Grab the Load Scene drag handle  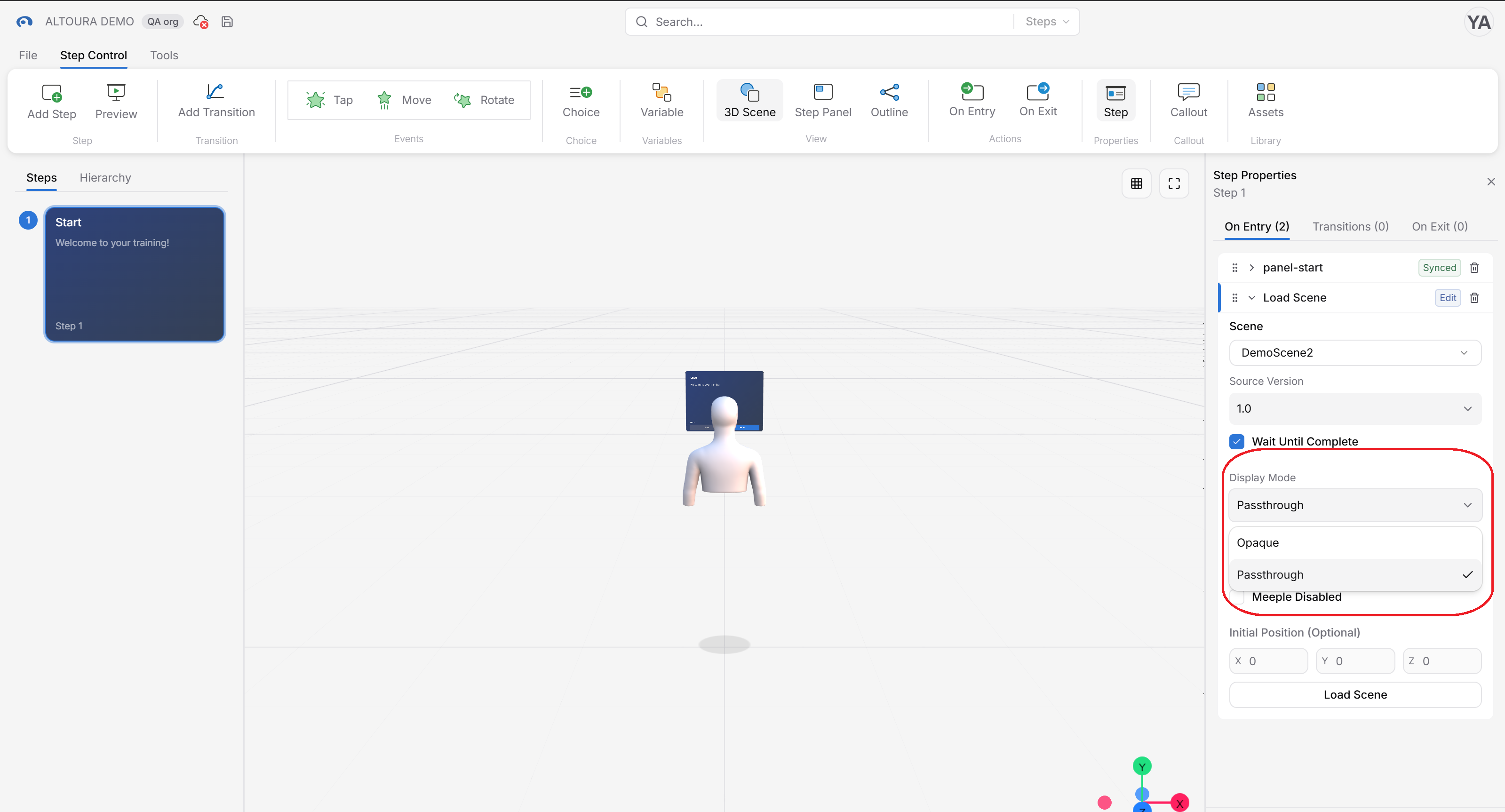pos(1234,298)
